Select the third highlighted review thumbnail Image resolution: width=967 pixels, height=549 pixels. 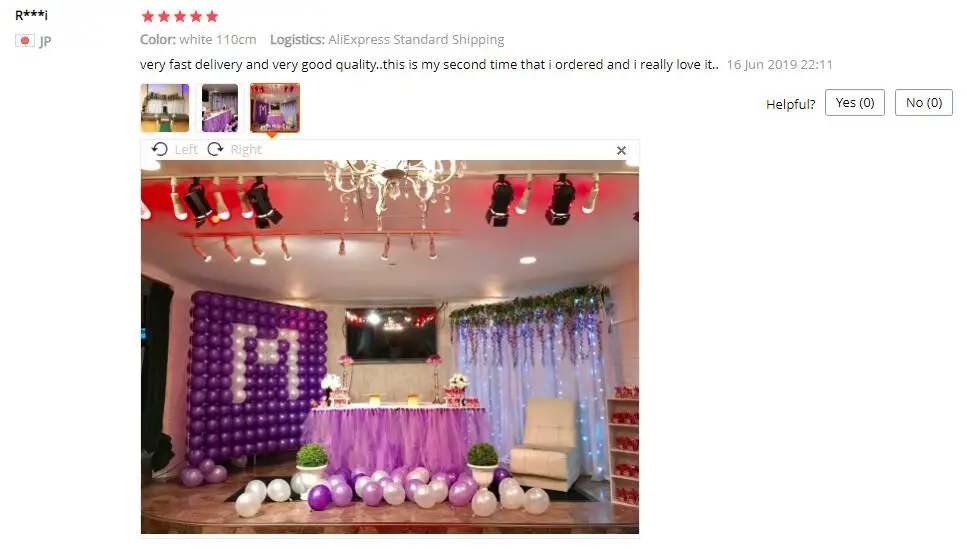(x=274, y=108)
